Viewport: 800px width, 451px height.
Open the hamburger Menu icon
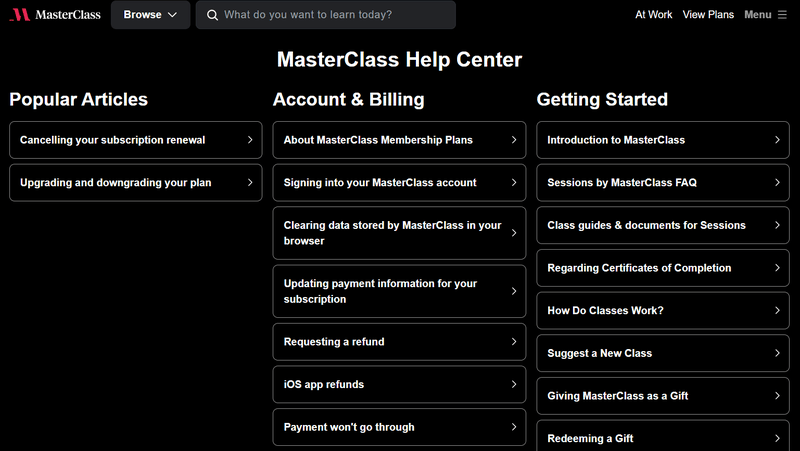pos(782,15)
